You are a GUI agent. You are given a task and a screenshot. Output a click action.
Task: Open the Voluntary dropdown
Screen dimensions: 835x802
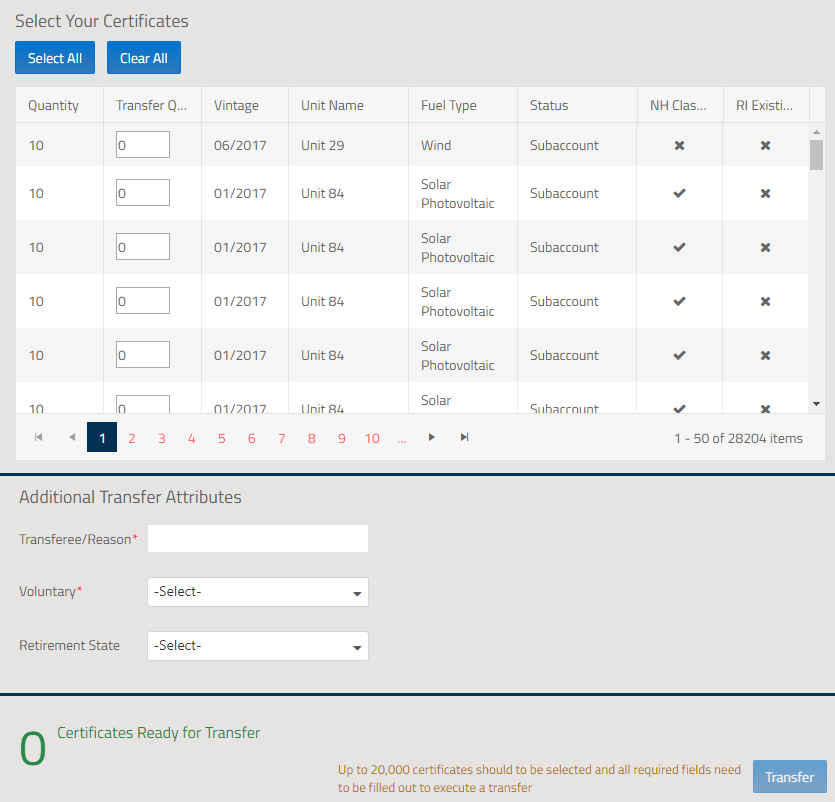pos(257,592)
